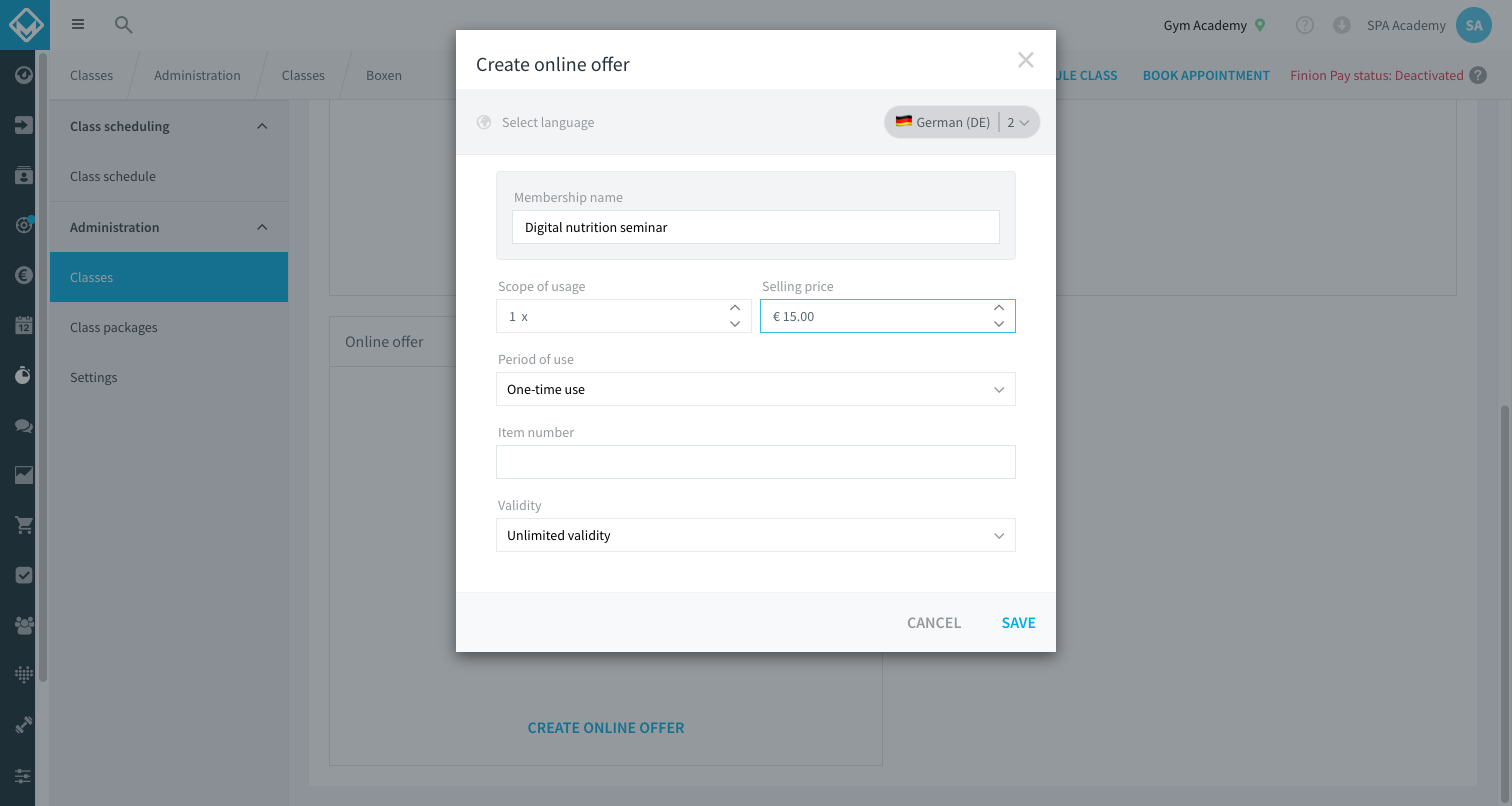The image size is (1512, 806).
Task: Increase the Selling price with up arrow
Action: [x=998, y=308]
